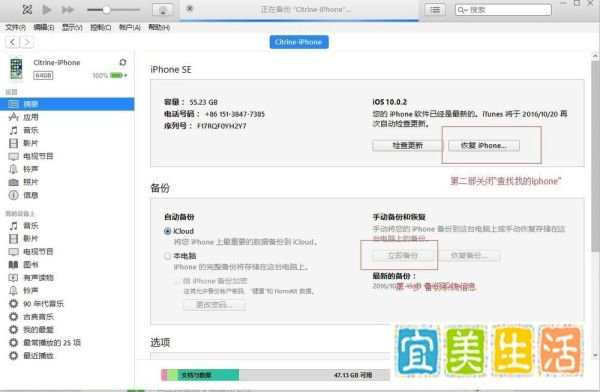Click the main vertical scrollbar thumb

click(595, 157)
